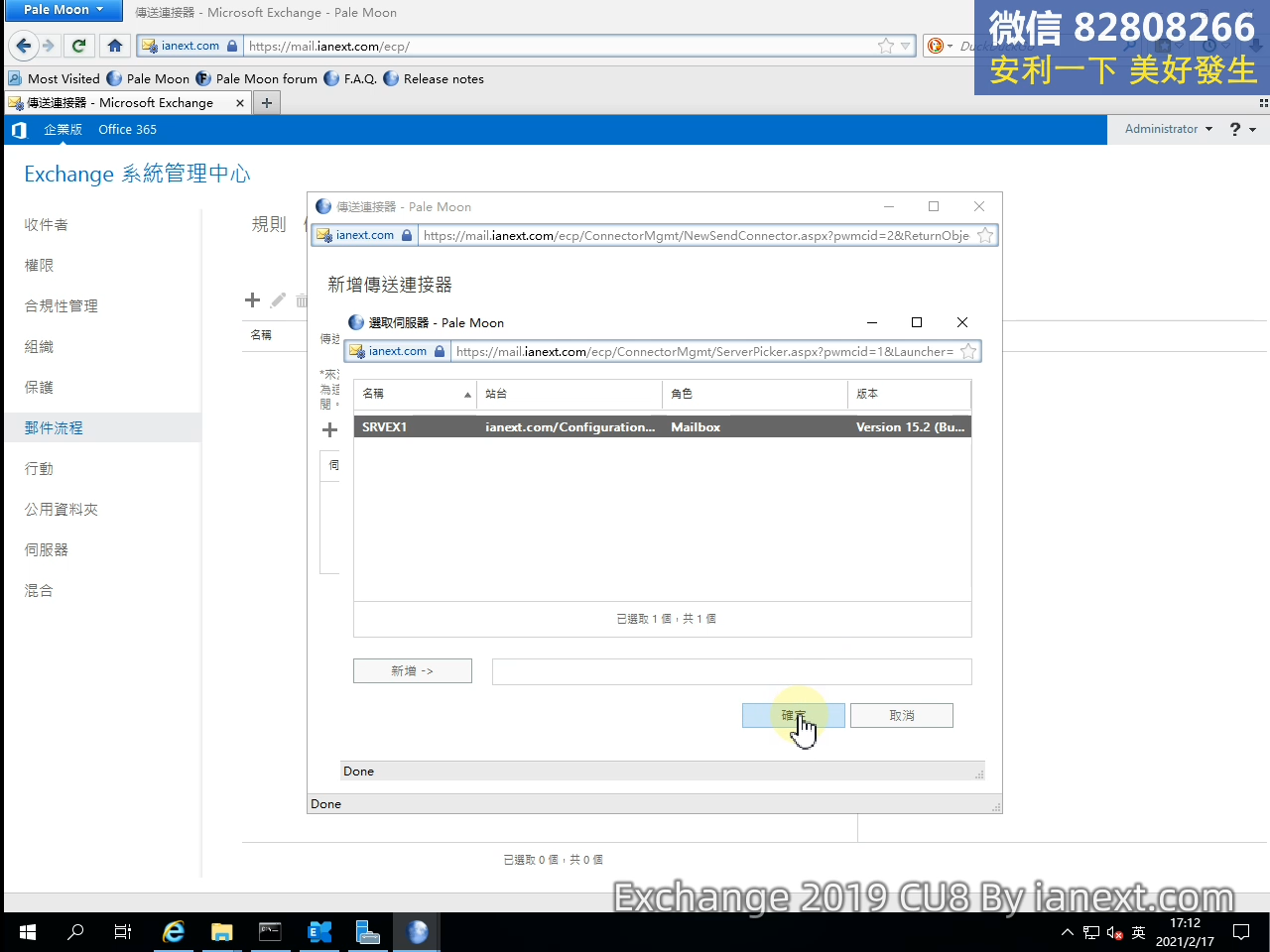Select 權限 in the left navigation
Image resolution: width=1270 pixels, height=952 pixels.
point(40,266)
